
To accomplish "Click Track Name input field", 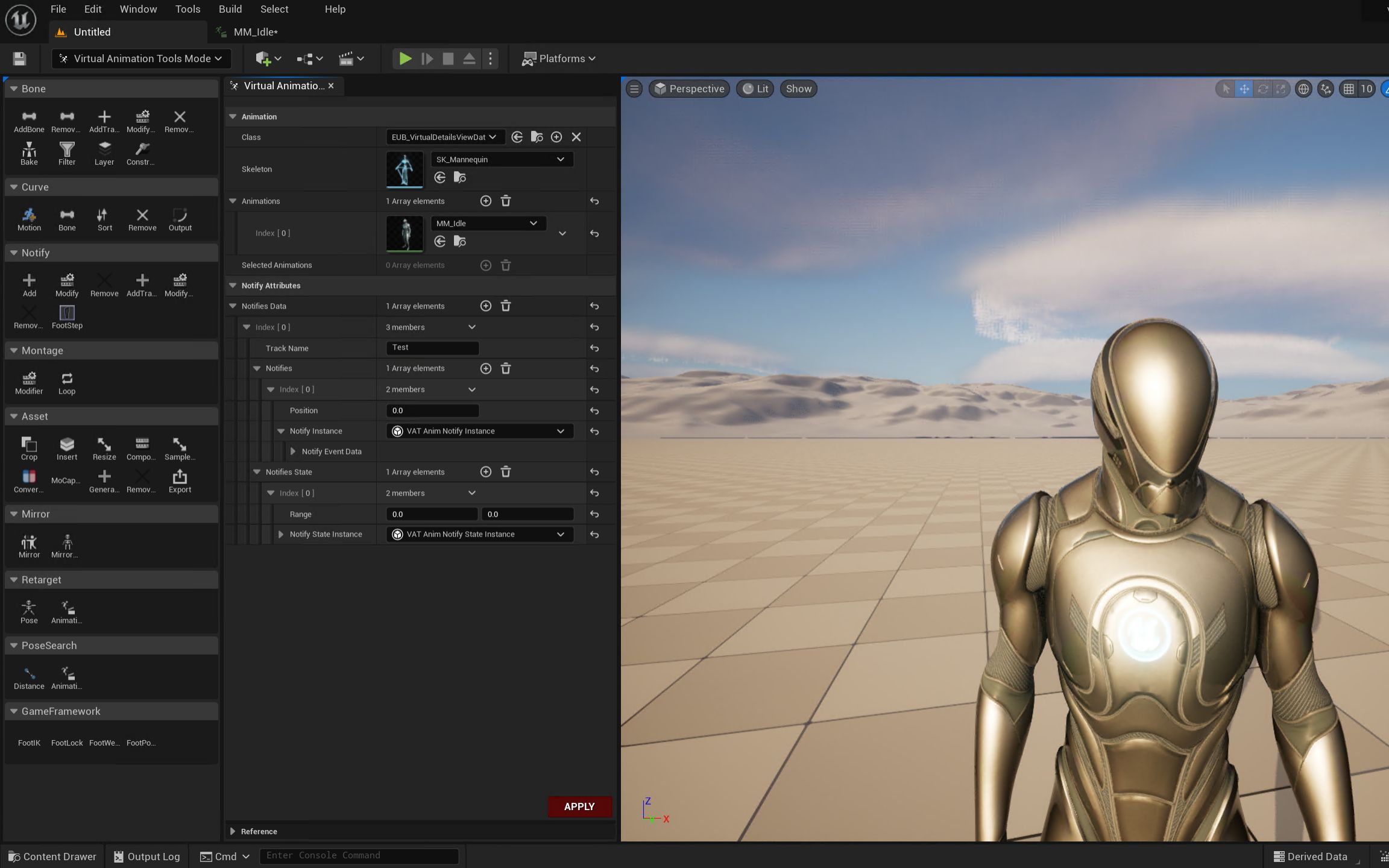I will (432, 347).
